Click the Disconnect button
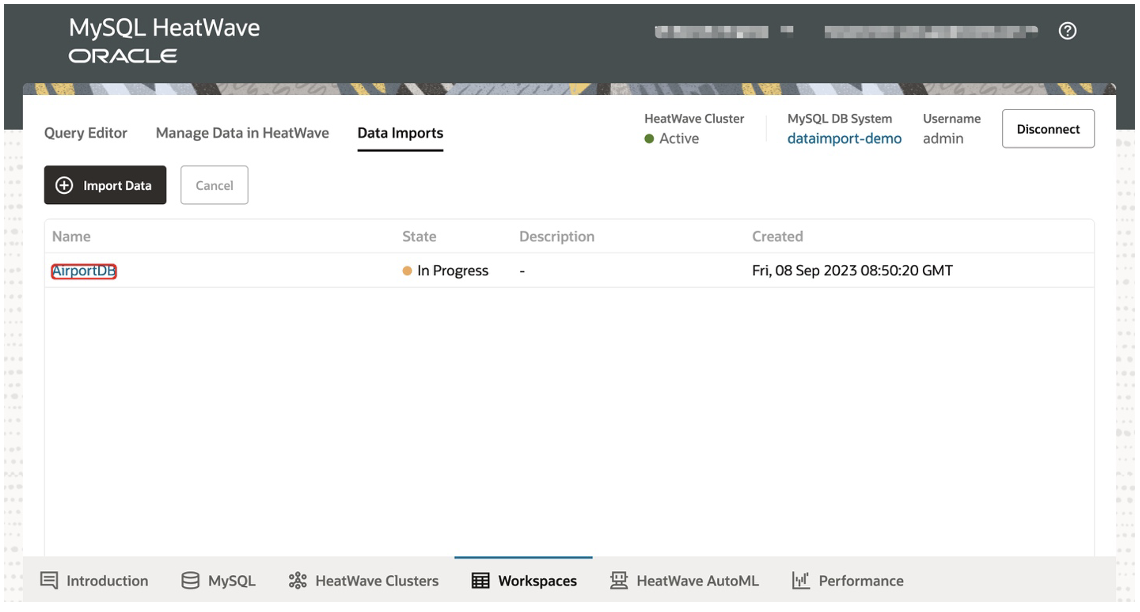Screen dimensions: 1140x612 1048,129
